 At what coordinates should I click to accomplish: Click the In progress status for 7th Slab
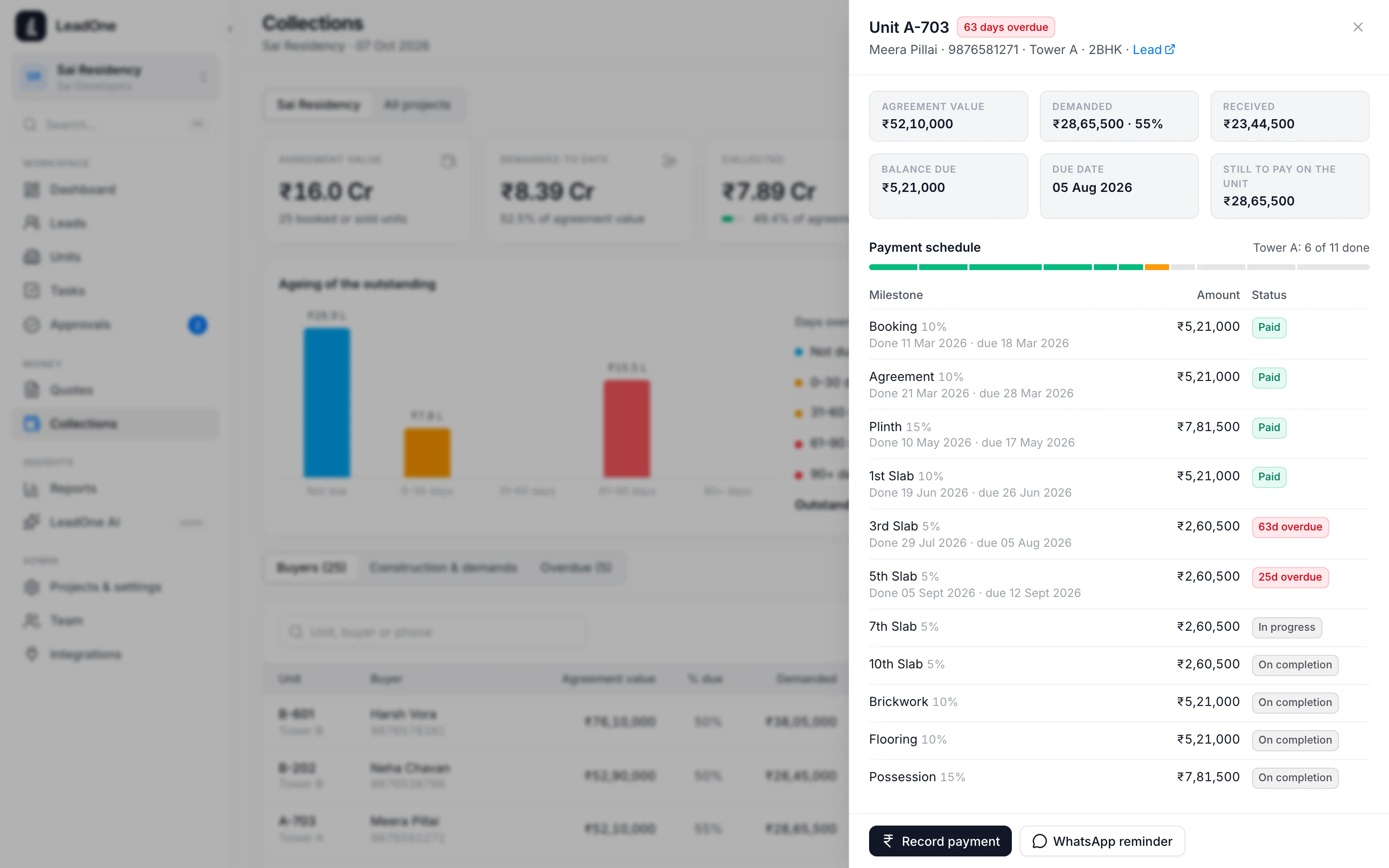pyautogui.click(x=1287, y=627)
